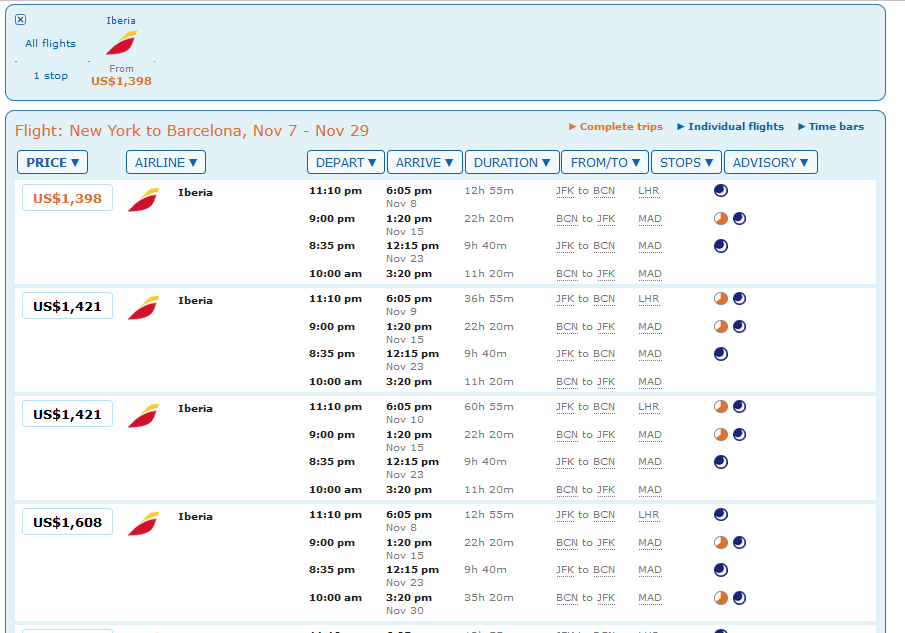Click Iberia logo in Nov 10 arrival result
The height and width of the screenshot is (633, 905).
pos(143,415)
